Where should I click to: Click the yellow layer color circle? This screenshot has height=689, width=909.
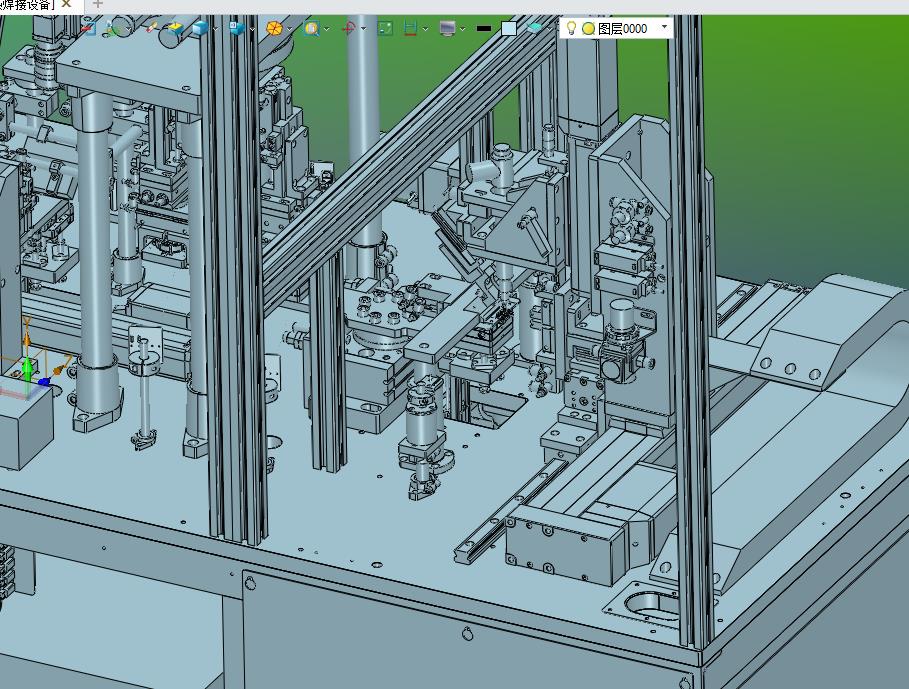point(588,28)
